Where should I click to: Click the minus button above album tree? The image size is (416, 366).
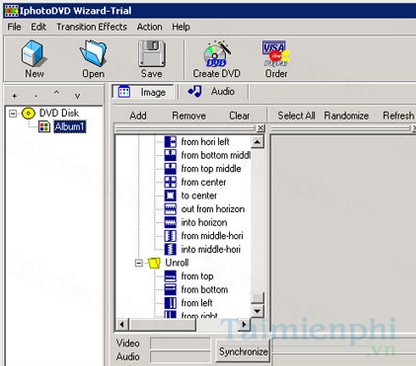(36, 96)
